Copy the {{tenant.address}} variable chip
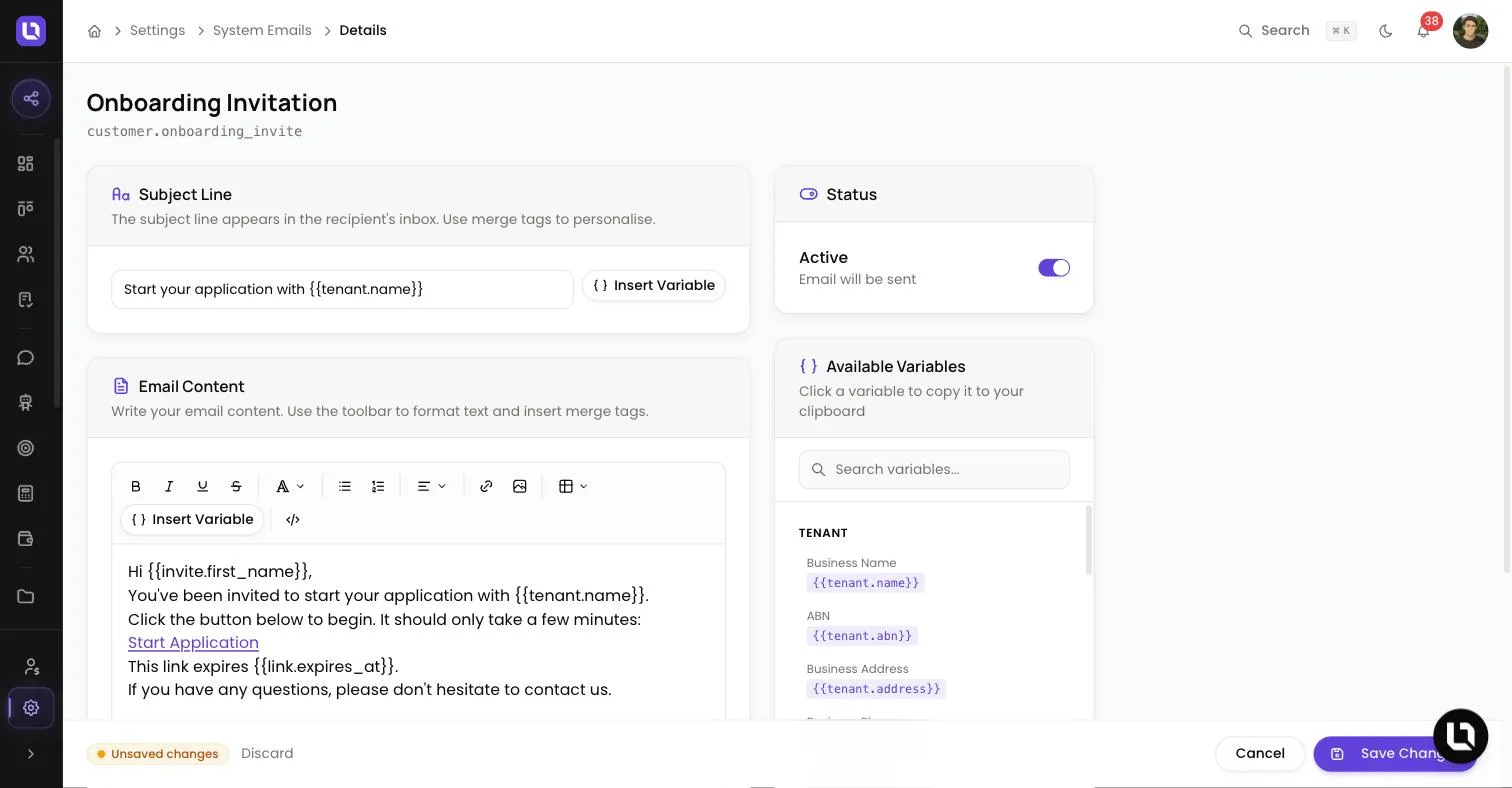 [x=876, y=689]
